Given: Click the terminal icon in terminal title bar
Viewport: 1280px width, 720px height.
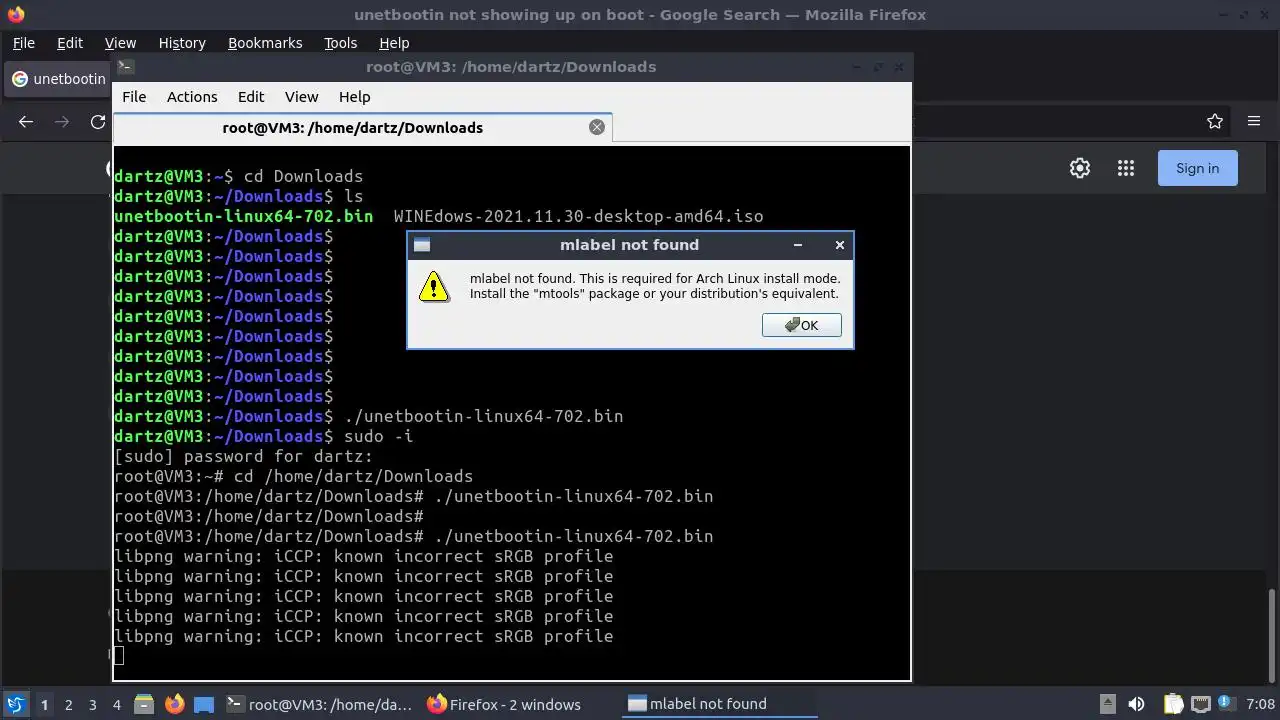Looking at the screenshot, I should click(x=125, y=67).
